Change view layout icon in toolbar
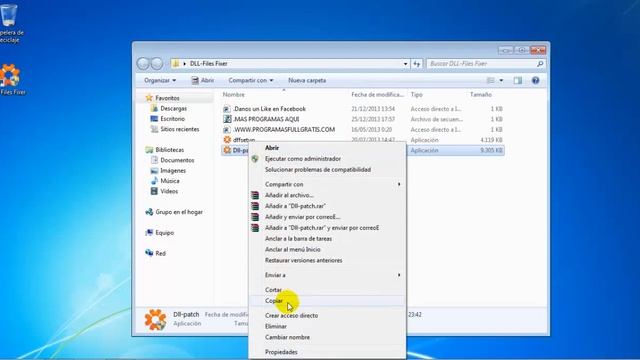The width and height of the screenshot is (640, 360). point(491,80)
